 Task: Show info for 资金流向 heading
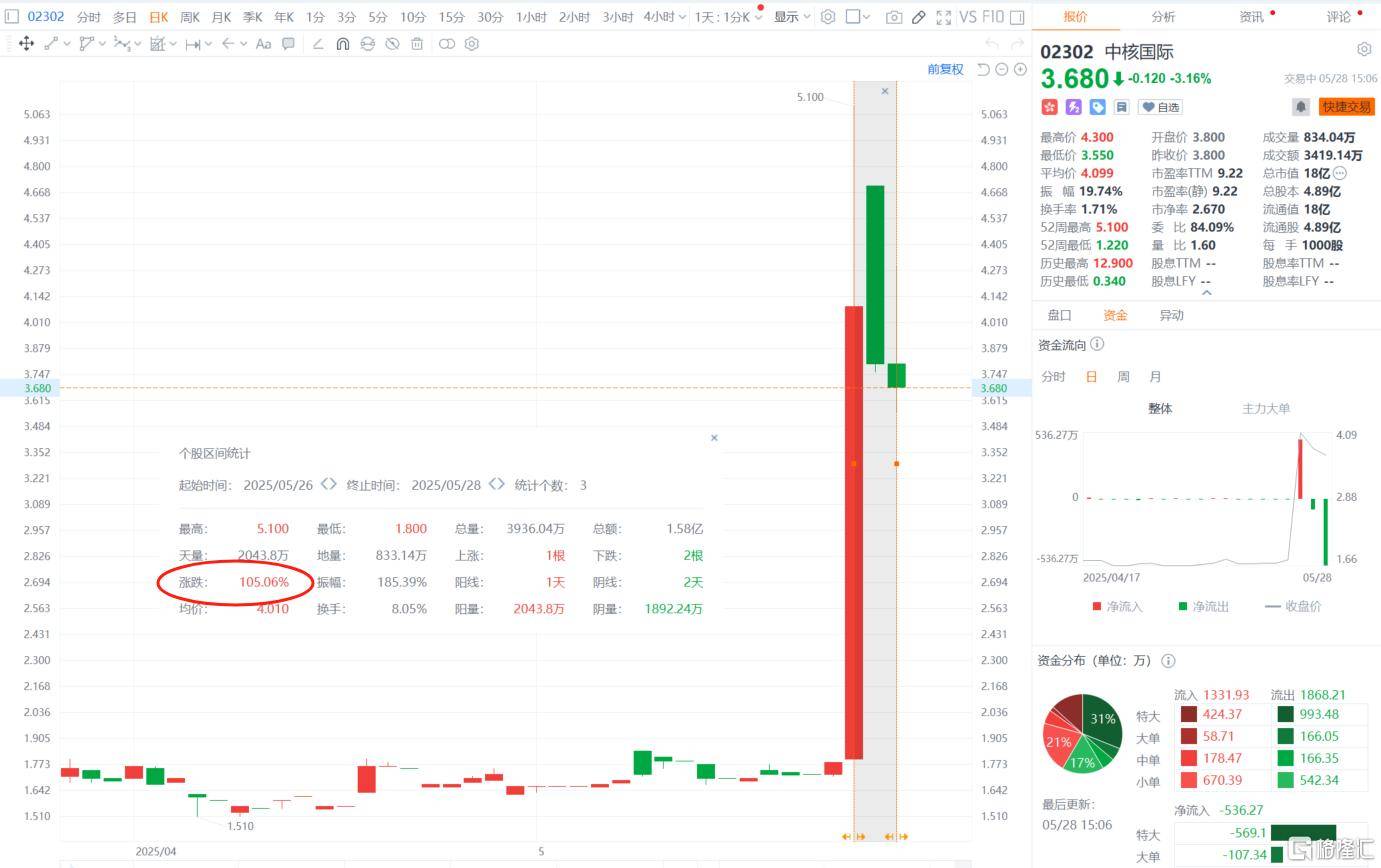1097,344
